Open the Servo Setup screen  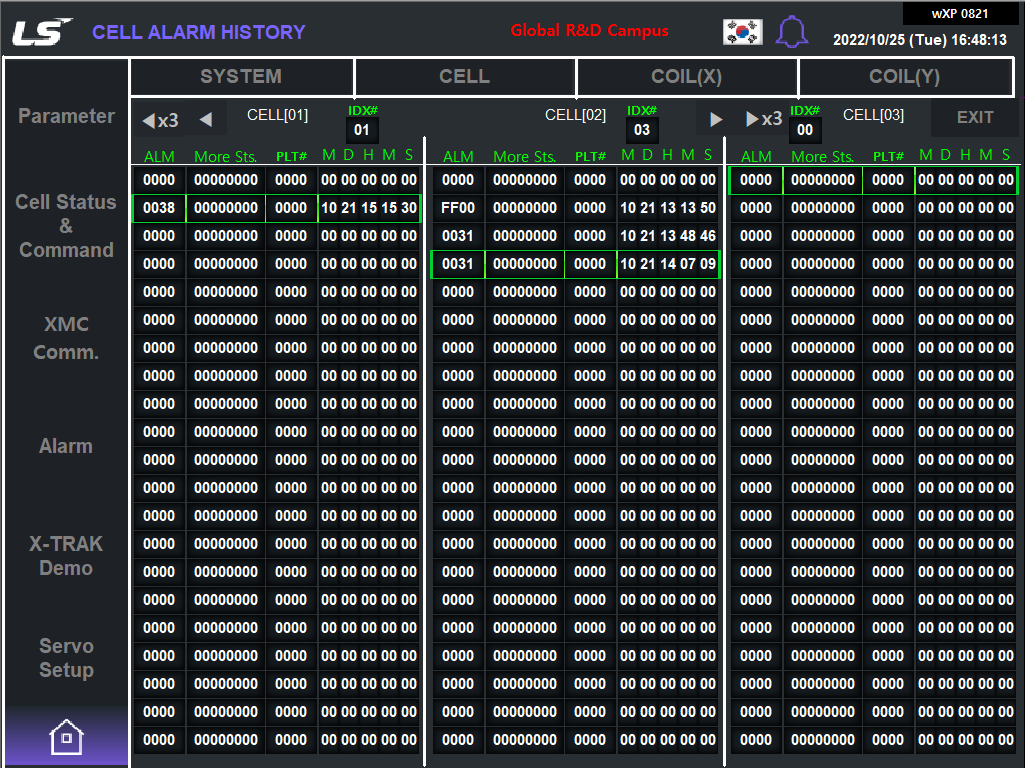(x=65, y=658)
